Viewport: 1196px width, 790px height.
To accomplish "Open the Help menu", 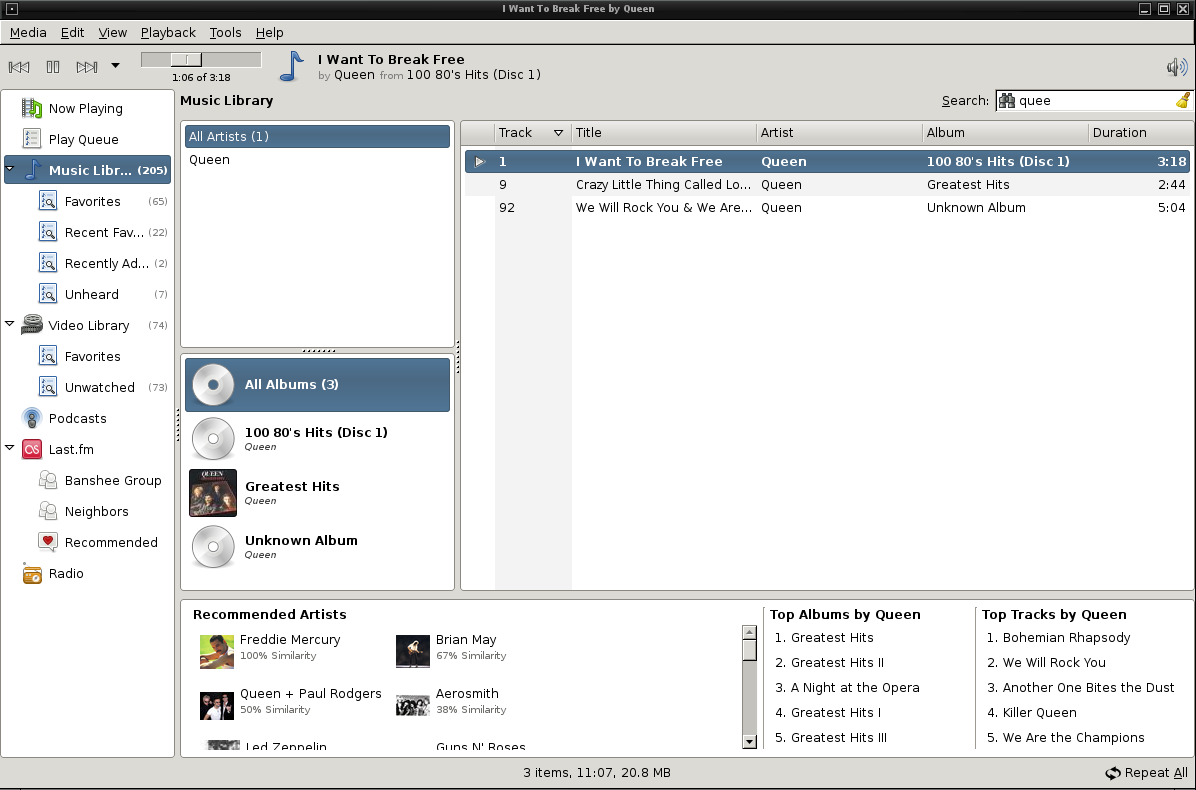I will 269,33.
